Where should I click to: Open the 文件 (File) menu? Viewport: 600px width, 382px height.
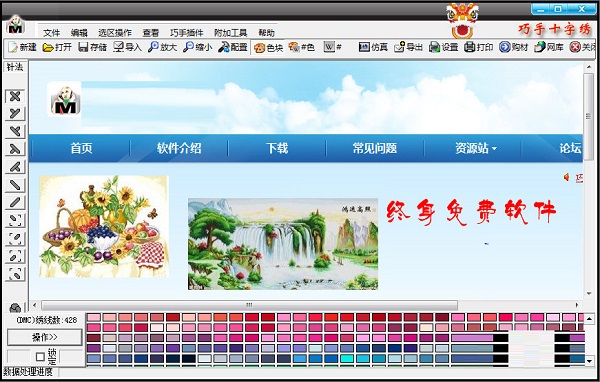pyautogui.click(x=52, y=33)
